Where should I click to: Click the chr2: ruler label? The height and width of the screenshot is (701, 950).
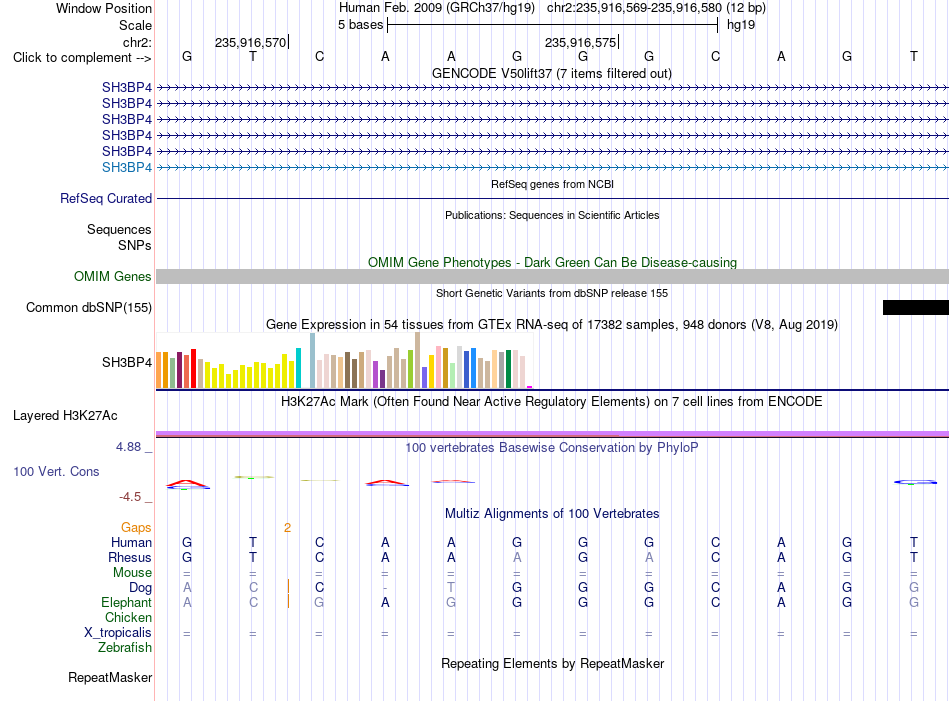click(137, 42)
